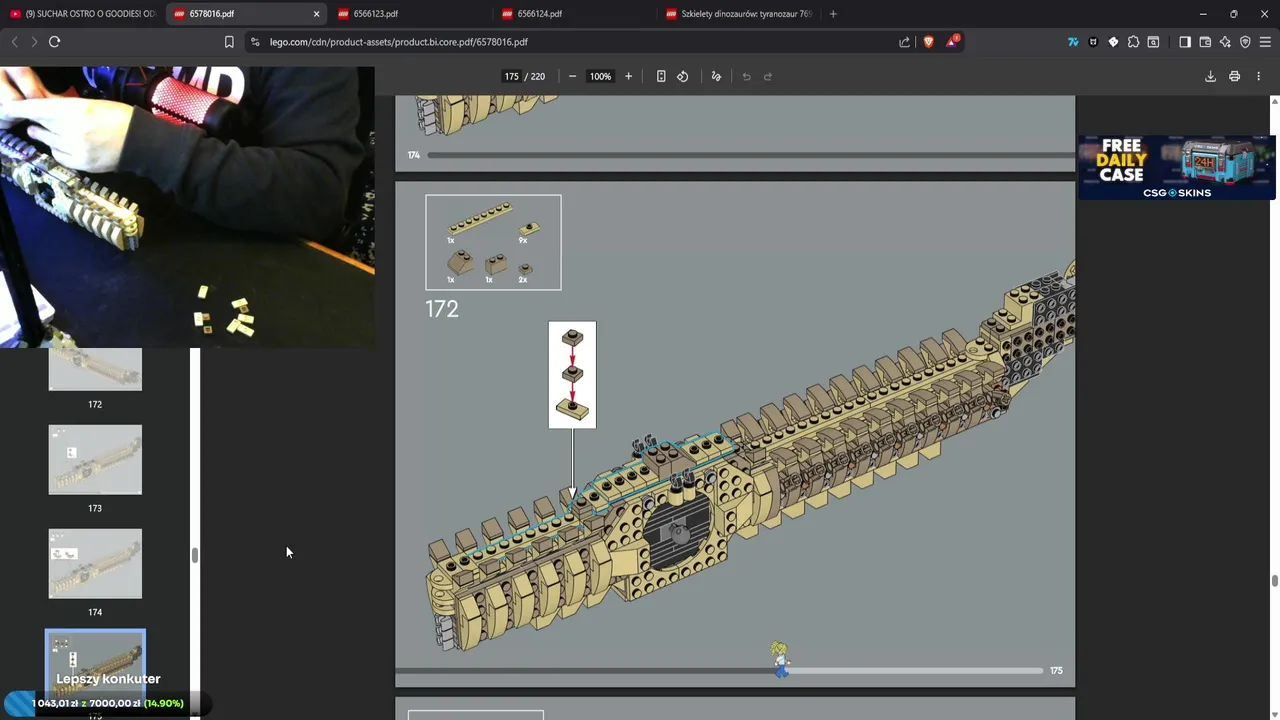1280x720 pixels.
Task: Open the white tag extension icon
Action: [1113, 42]
